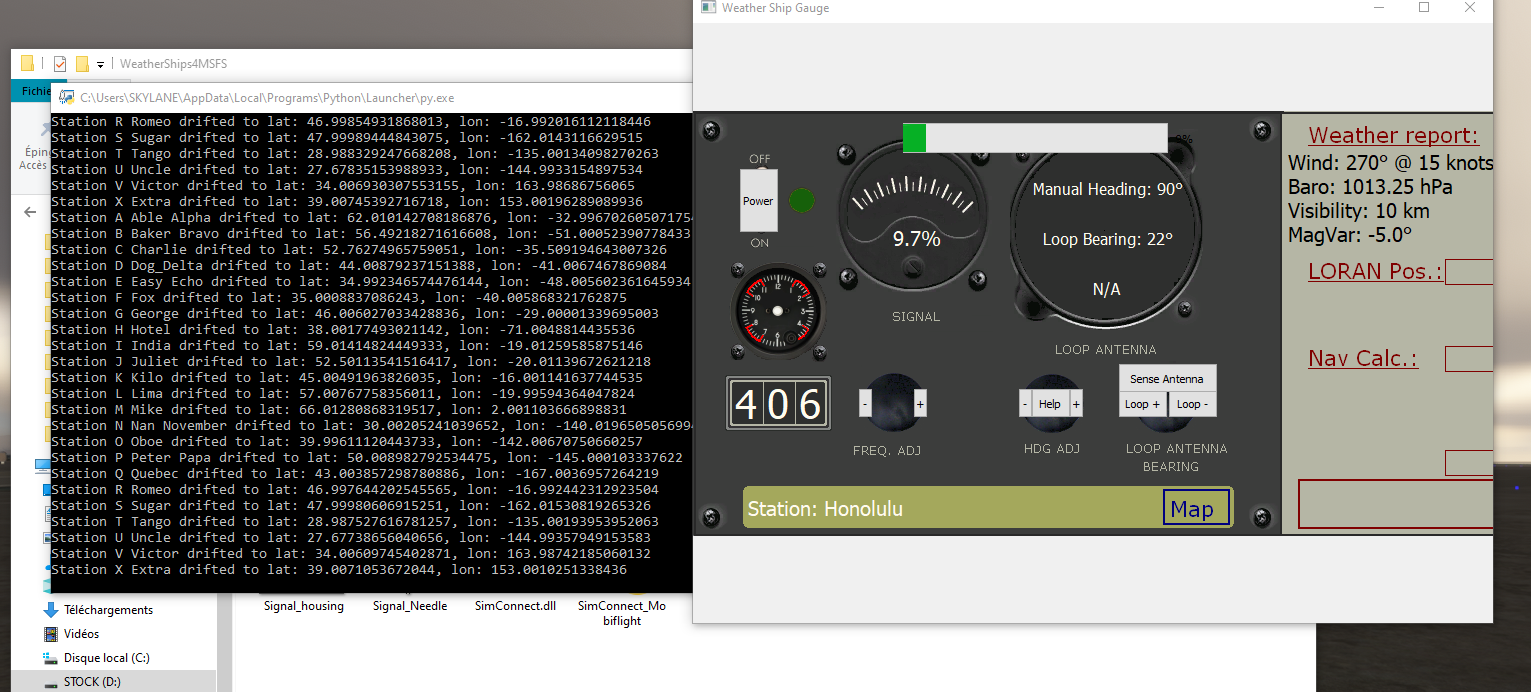Click the Station F Fox console line

[339, 297]
